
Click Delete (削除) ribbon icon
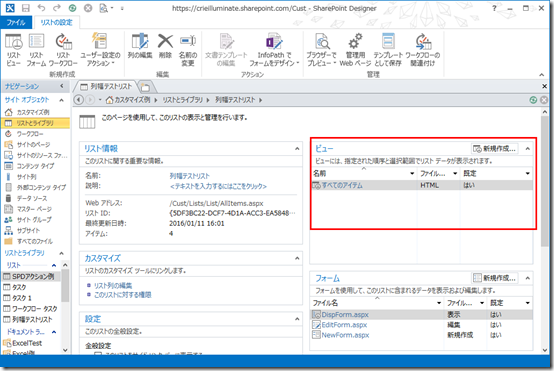(165, 46)
